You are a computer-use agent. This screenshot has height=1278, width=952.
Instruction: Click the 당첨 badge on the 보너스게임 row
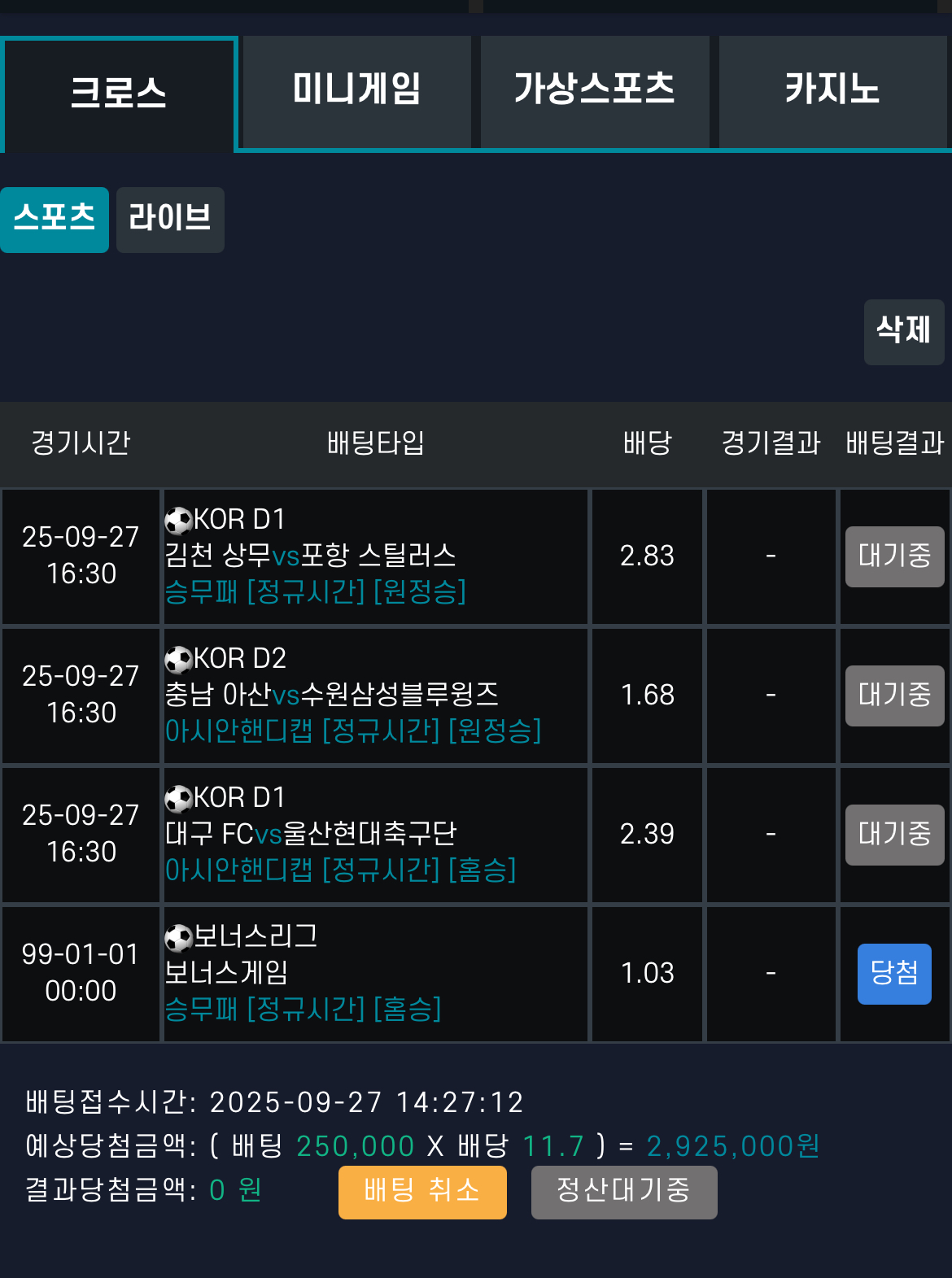894,974
